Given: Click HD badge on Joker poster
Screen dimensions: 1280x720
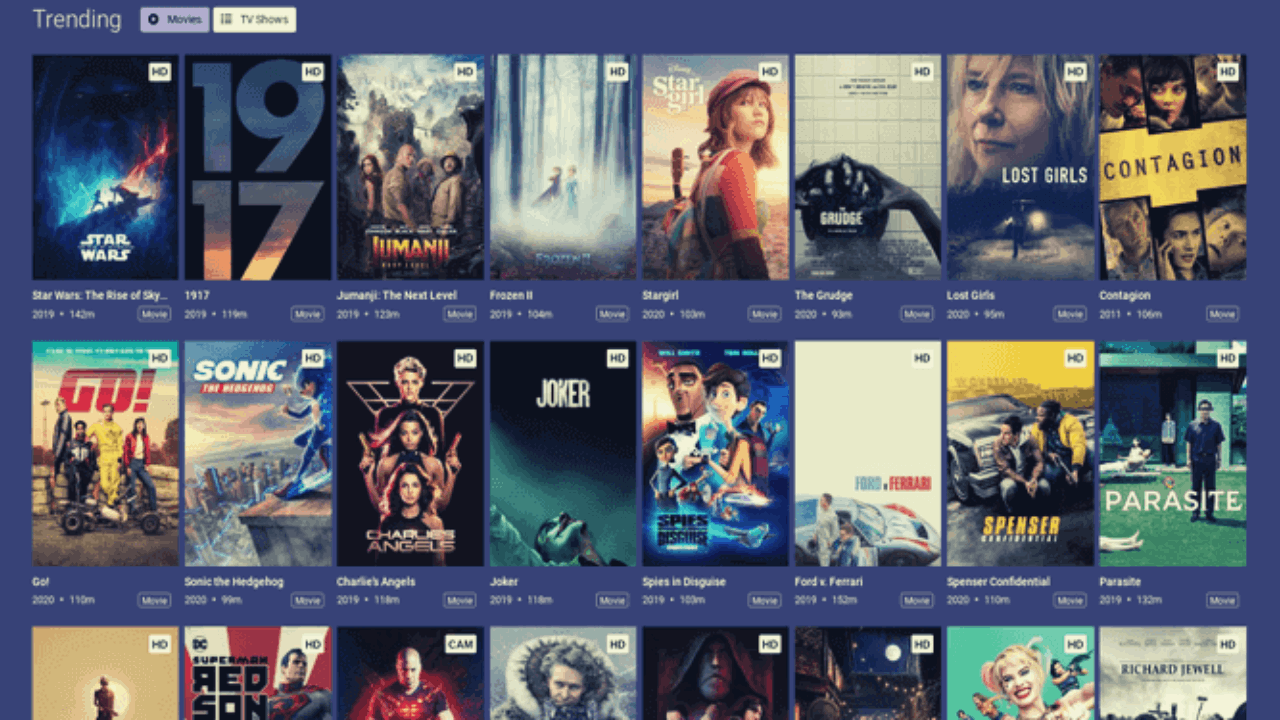Looking at the screenshot, I should click(x=617, y=358).
